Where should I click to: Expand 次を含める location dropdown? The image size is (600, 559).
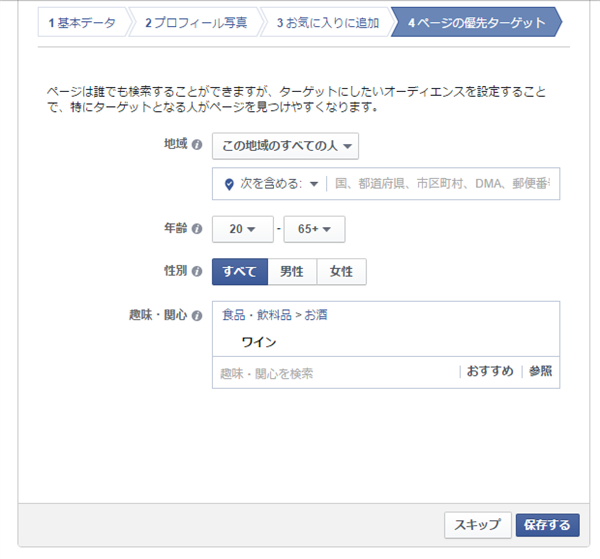(279, 184)
